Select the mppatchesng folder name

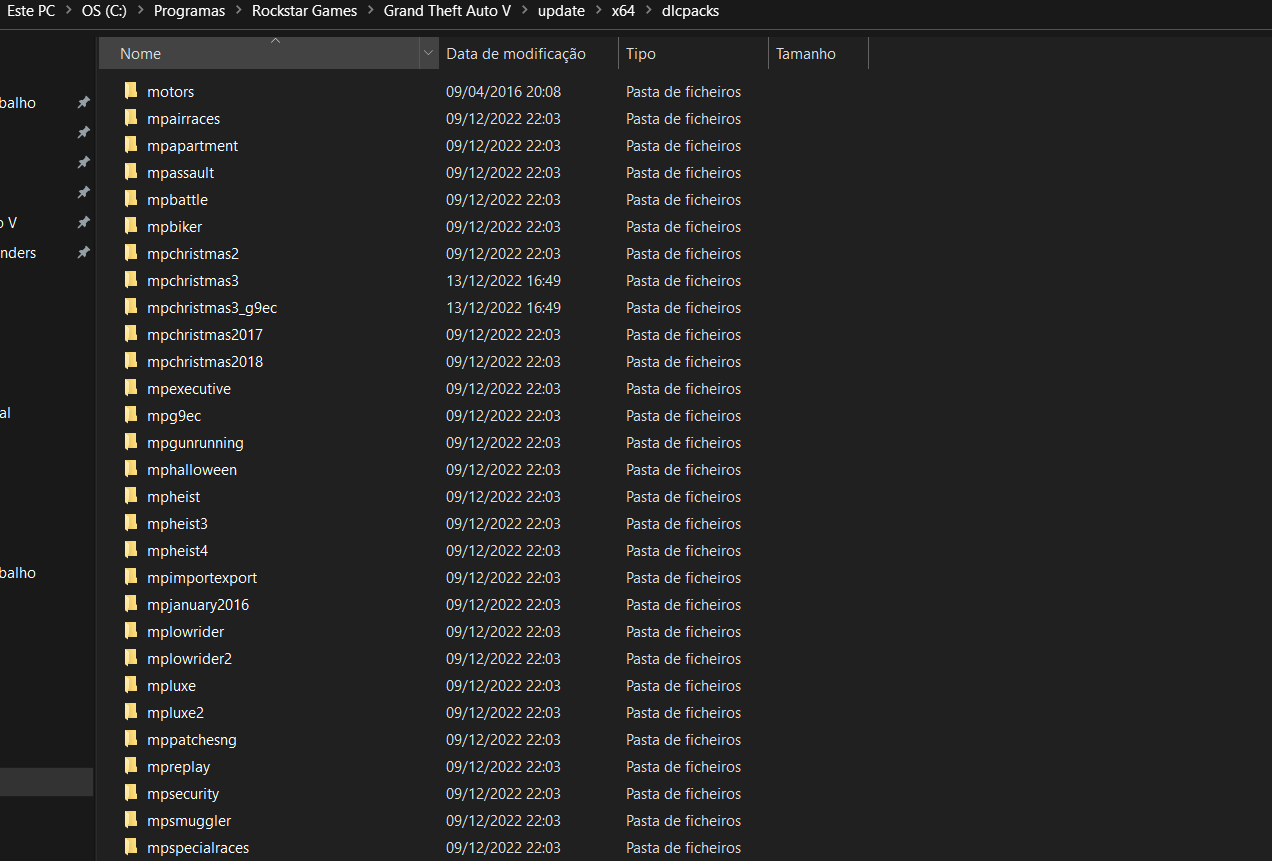[x=192, y=739]
